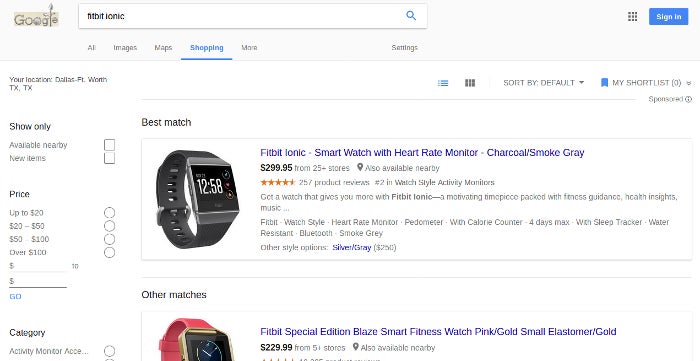Click the Google logo
The image size is (700, 361).
coord(36,17)
